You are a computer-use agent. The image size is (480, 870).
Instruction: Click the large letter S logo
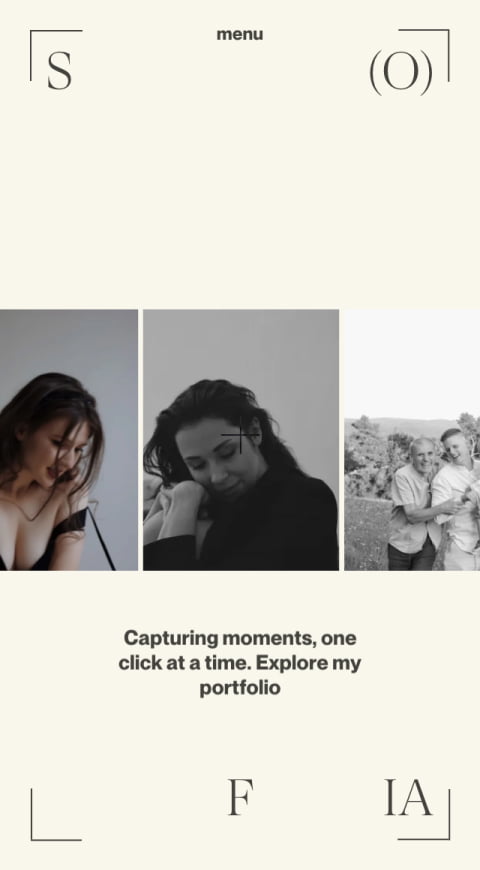(59, 70)
